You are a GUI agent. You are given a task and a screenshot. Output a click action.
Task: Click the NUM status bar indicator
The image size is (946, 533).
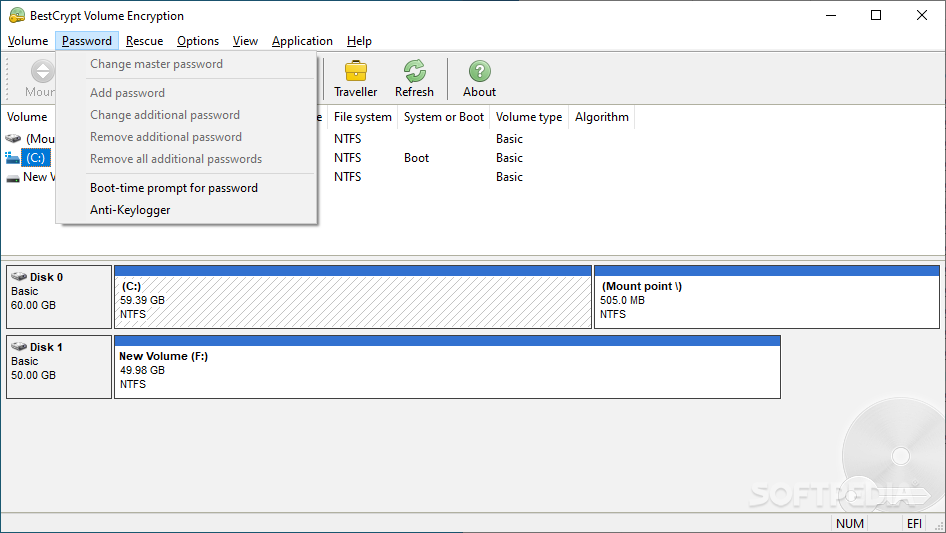pos(849,523)
